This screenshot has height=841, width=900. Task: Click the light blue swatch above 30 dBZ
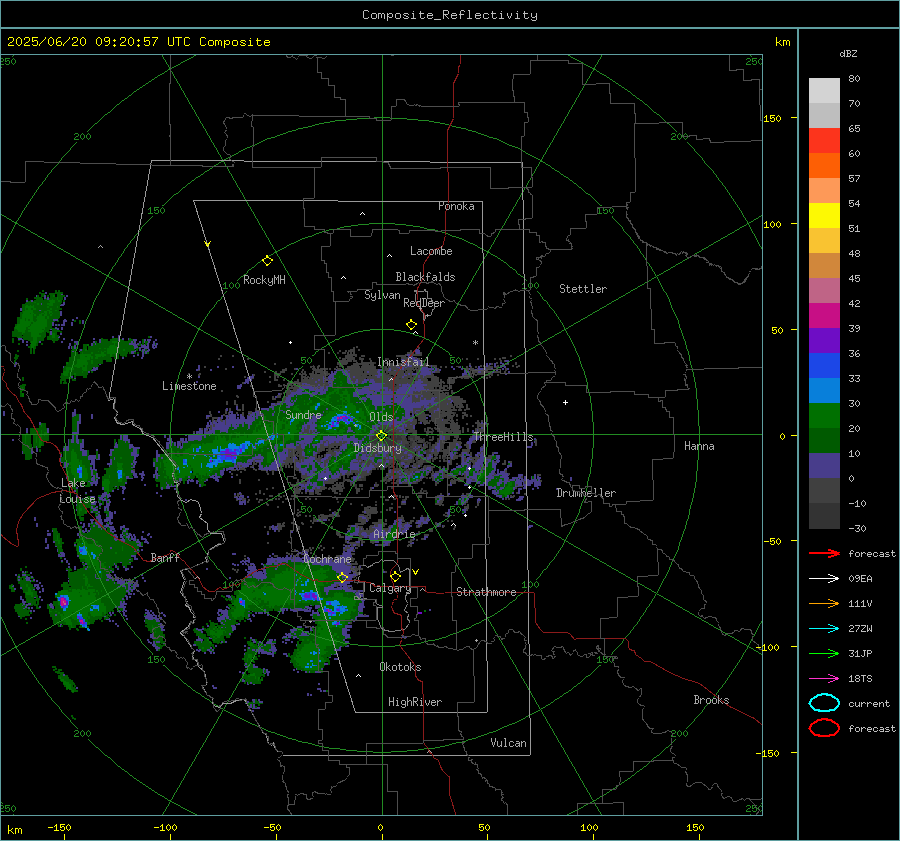[824, 390]
